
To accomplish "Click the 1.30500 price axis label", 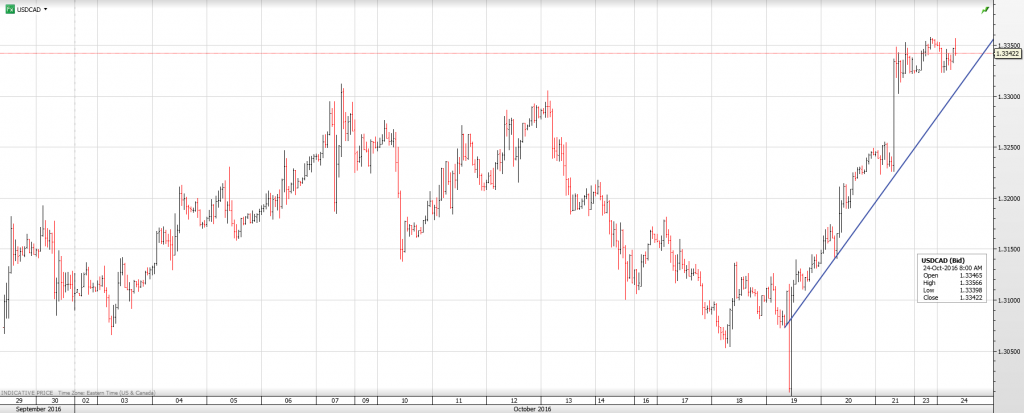I will (x=1008, y=351).
